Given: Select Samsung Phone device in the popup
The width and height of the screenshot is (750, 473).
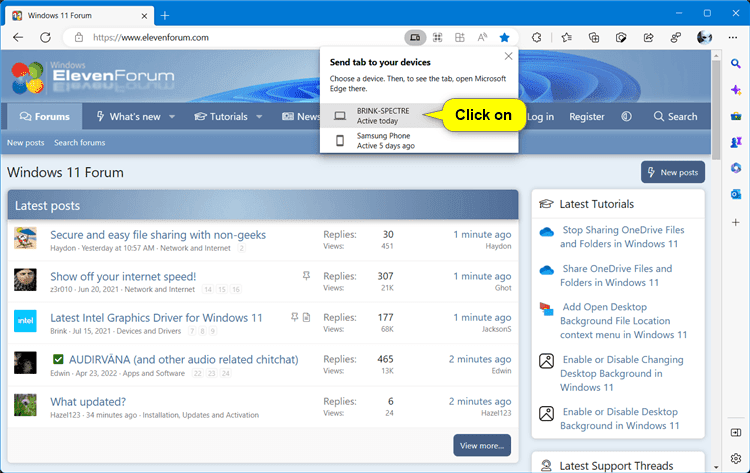Looking at the screenshot, I should tap(419, 141).
